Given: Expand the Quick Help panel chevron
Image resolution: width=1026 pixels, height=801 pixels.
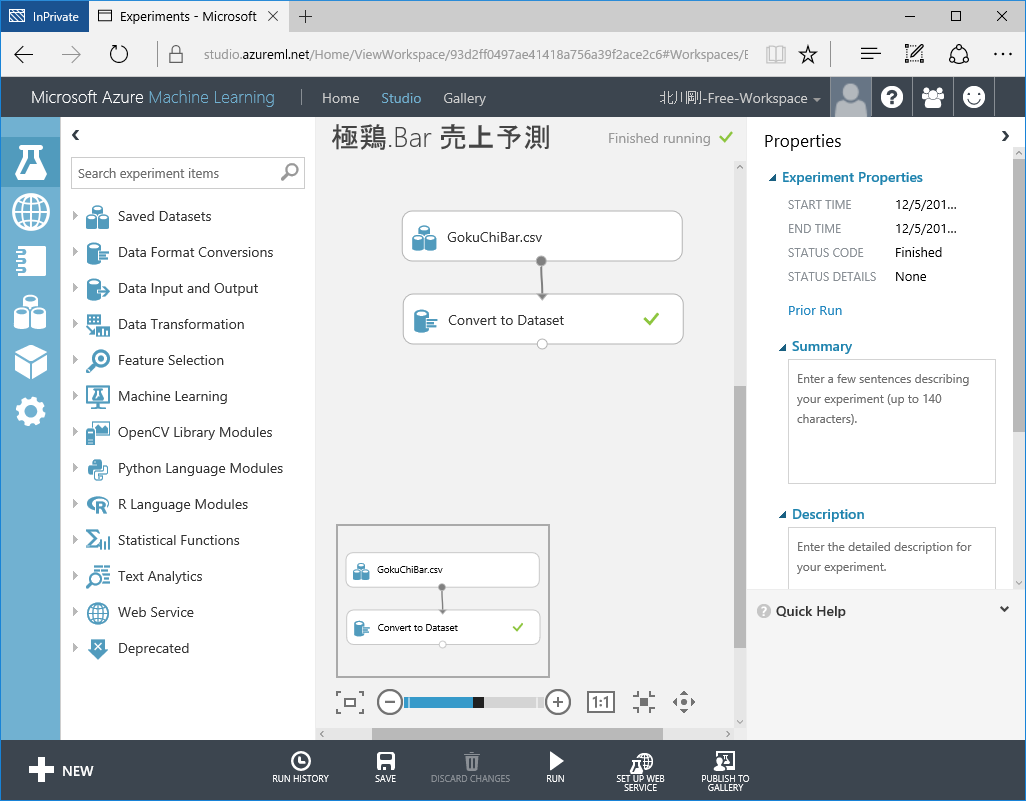Looking at the screenshot, I should tap(1004, 609).
